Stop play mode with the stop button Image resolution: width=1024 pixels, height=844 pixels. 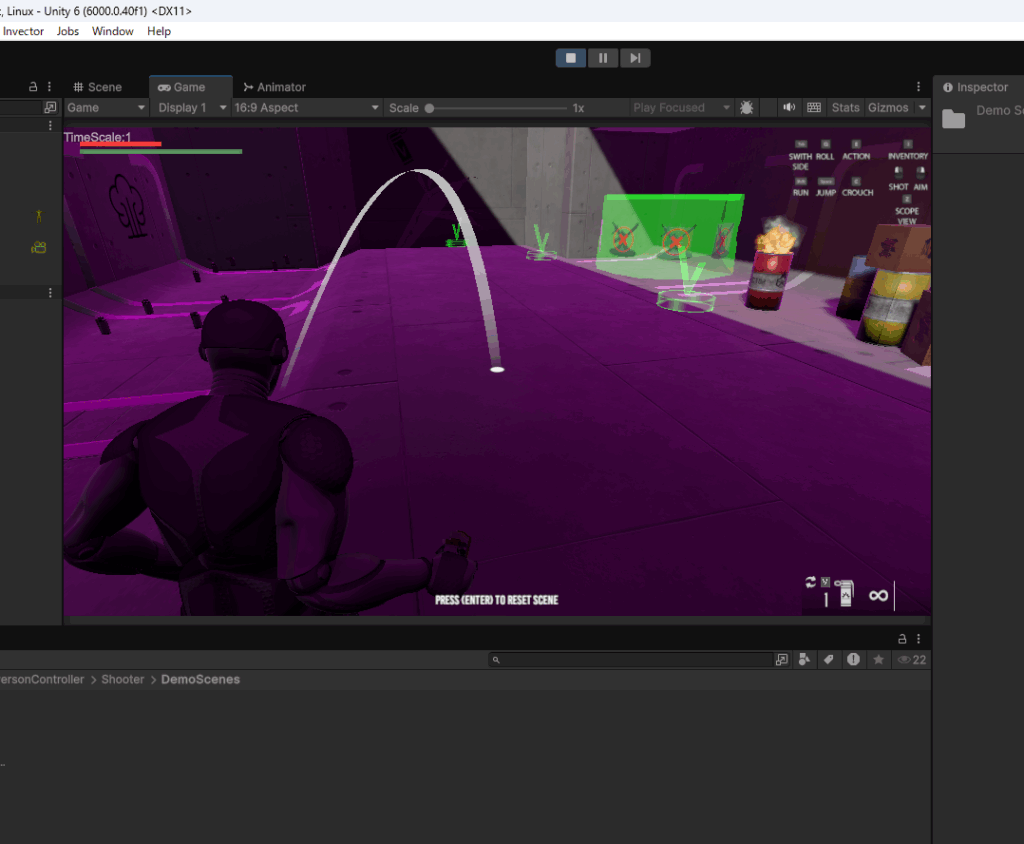[x=571, y=58]
